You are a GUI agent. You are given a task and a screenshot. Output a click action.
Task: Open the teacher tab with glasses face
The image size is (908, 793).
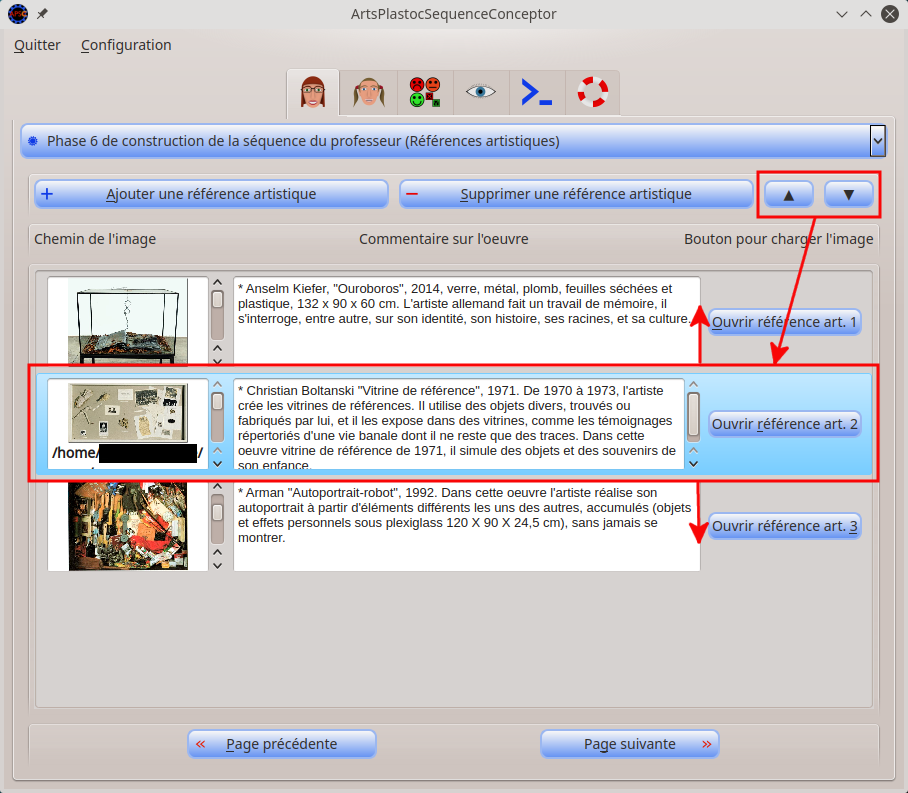point(313,93)
